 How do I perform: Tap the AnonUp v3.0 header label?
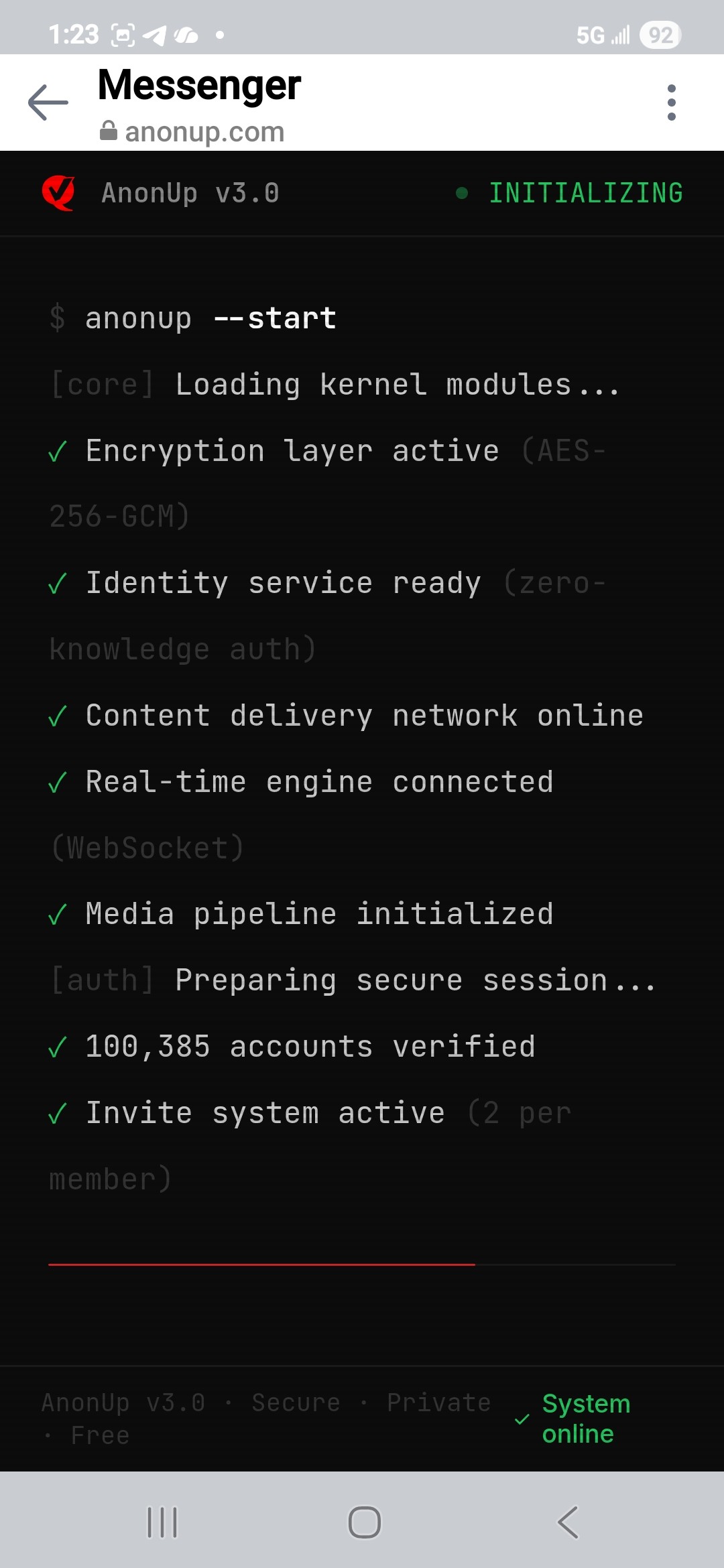[190, 193]
